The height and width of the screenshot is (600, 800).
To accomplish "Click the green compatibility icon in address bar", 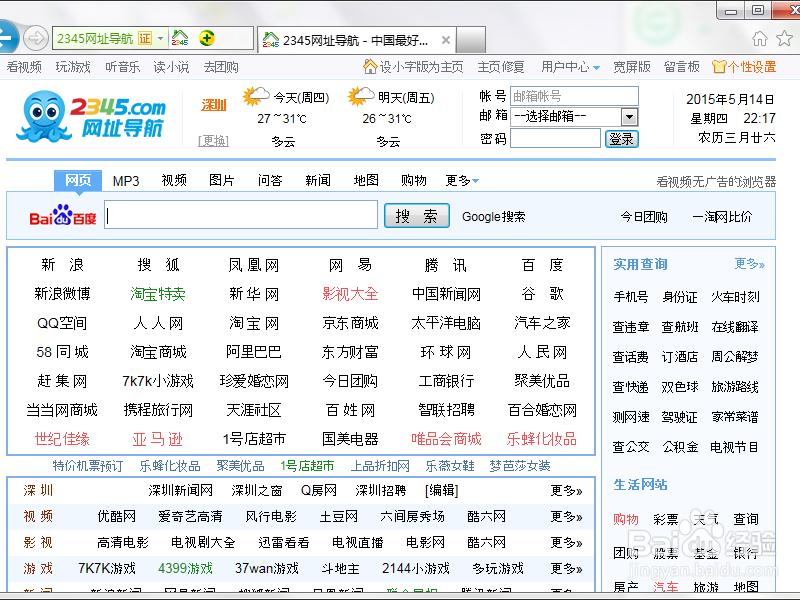I will [x=207, y=38].
